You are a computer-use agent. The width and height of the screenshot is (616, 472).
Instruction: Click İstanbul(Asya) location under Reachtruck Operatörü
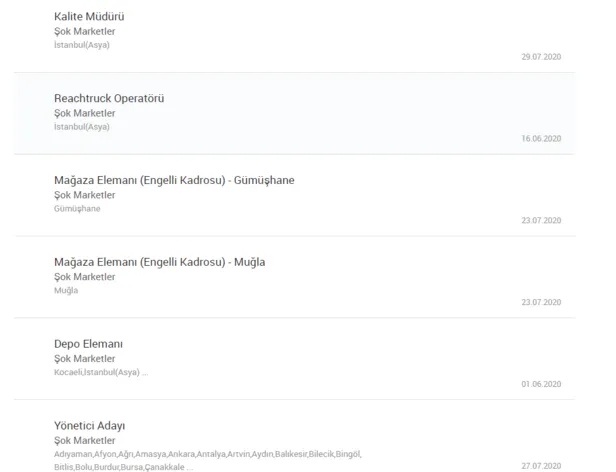81,127
